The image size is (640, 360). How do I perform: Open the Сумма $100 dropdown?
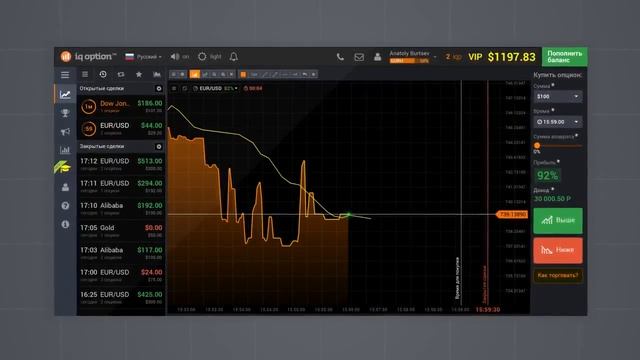pos(558,97)
